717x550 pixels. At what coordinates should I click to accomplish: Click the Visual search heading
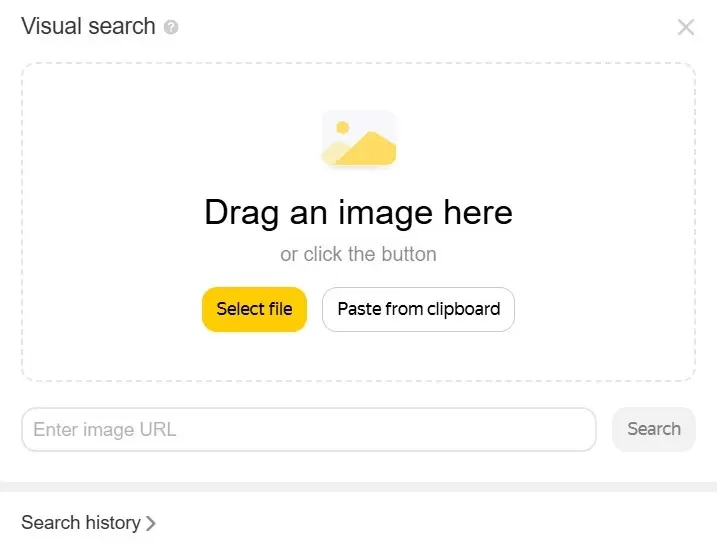(88, 26)
